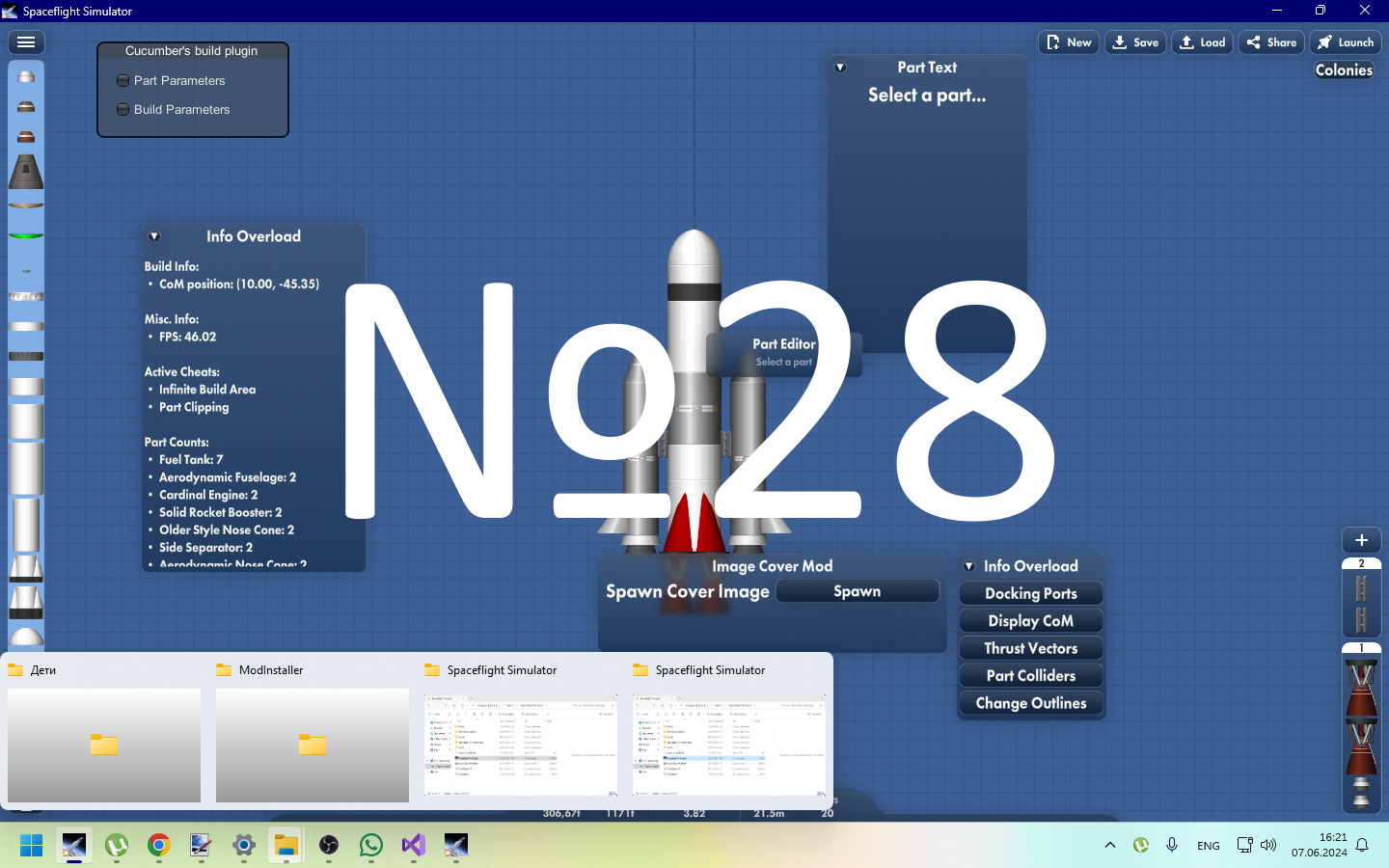Open the Windows Start menu
The width and height of the screenshot is (1389, 868).
(32, 846)
